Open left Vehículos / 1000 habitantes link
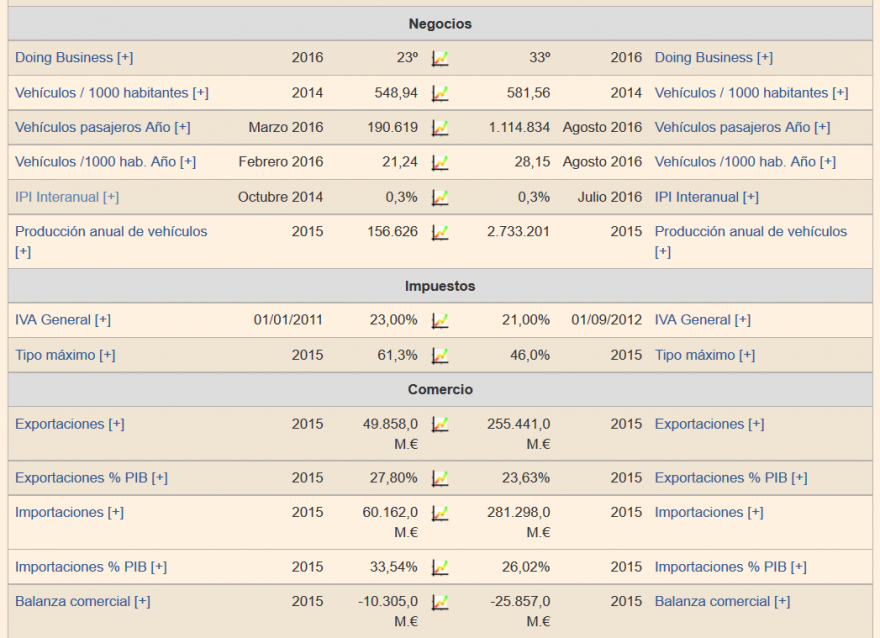This screenshot has height=638, width=880. pyautogui.click(x=112, y=93)
